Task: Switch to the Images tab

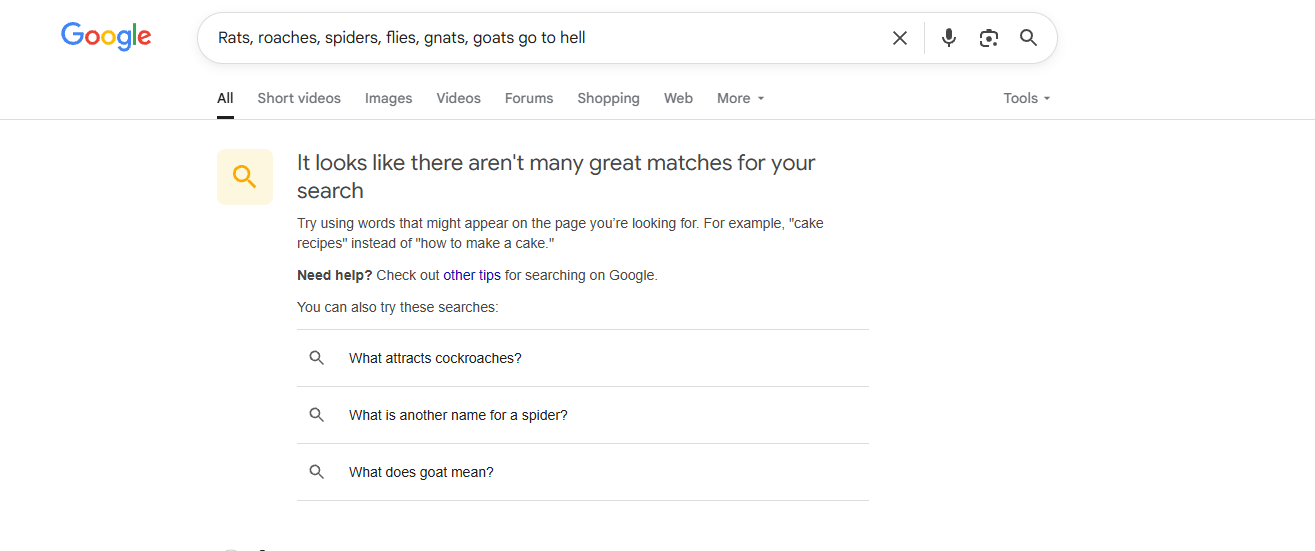Action: [389, 98]
